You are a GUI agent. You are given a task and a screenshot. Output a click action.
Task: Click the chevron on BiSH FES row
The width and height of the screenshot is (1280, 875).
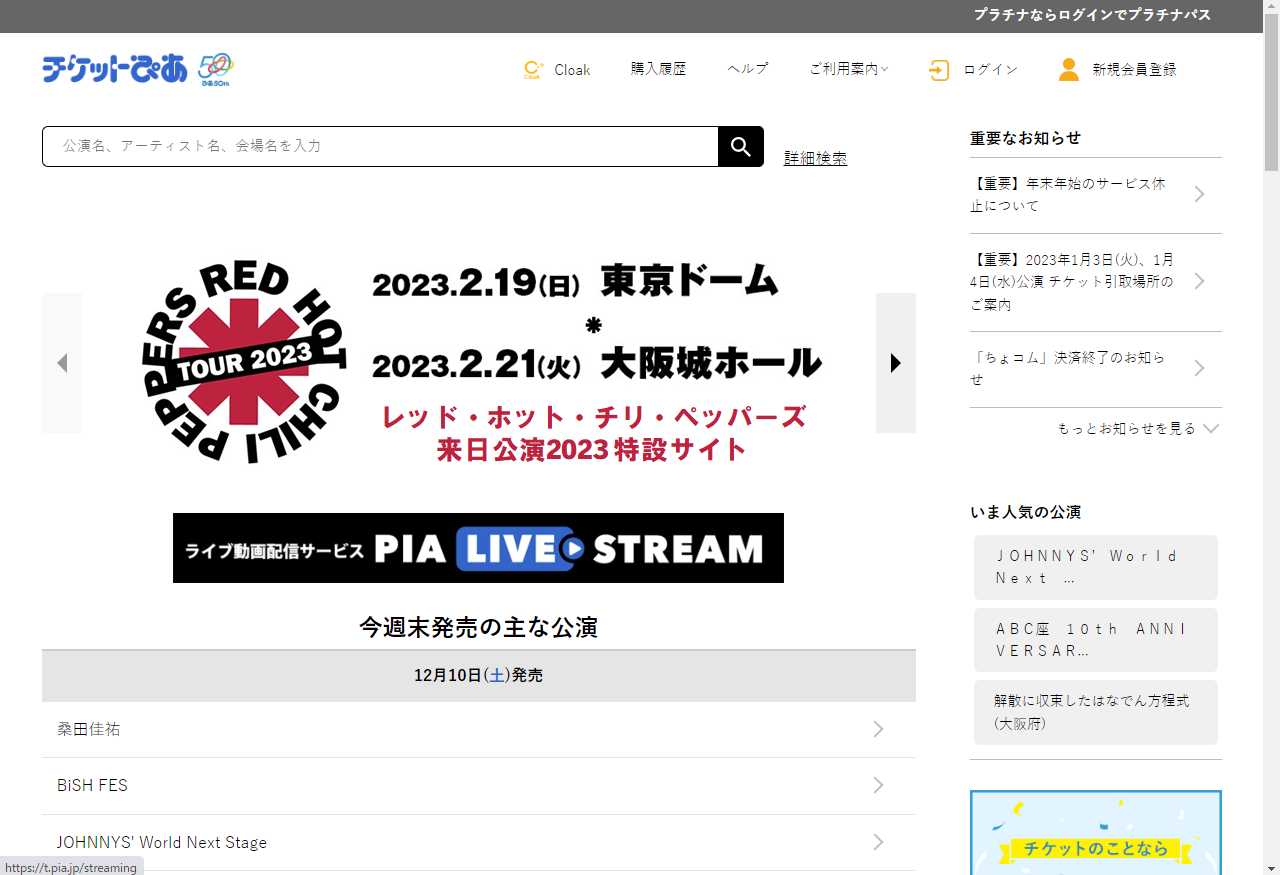[x=878, y=785]
